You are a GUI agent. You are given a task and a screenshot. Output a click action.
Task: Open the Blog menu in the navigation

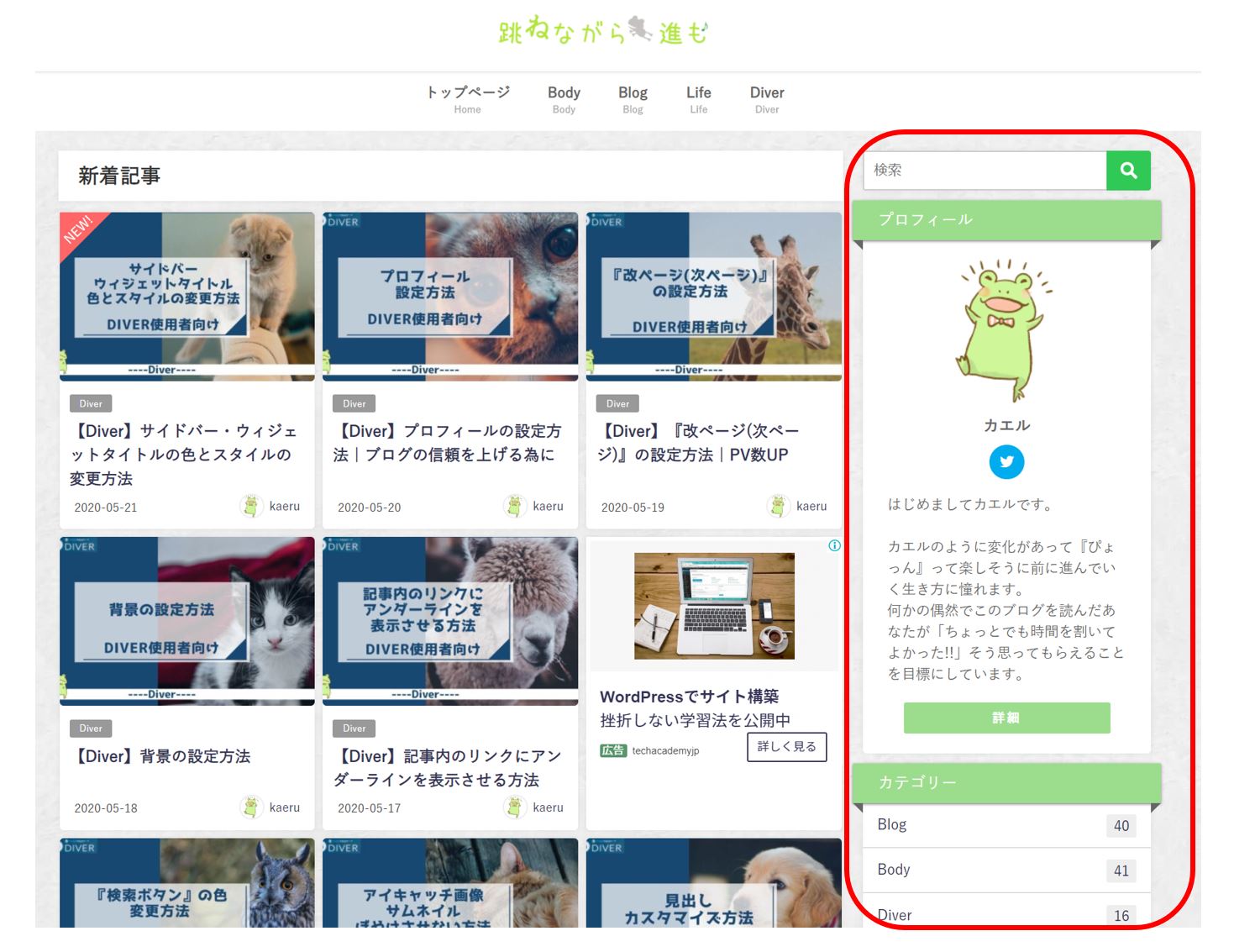tap(632, 92)
